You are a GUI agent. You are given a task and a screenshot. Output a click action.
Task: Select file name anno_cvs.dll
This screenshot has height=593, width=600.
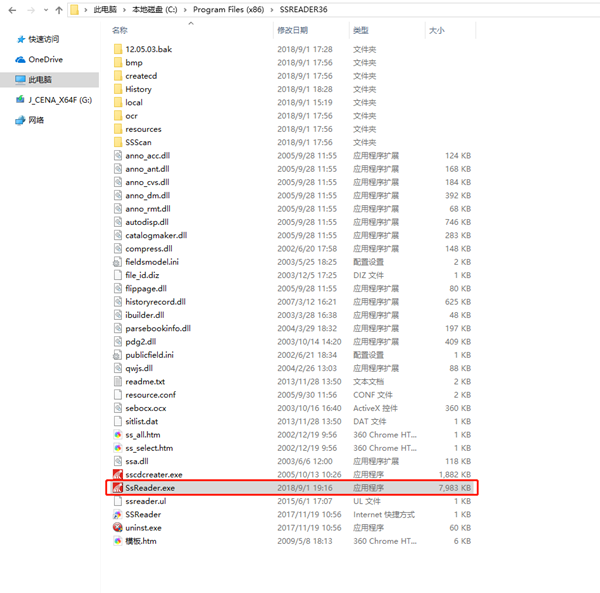147,182
